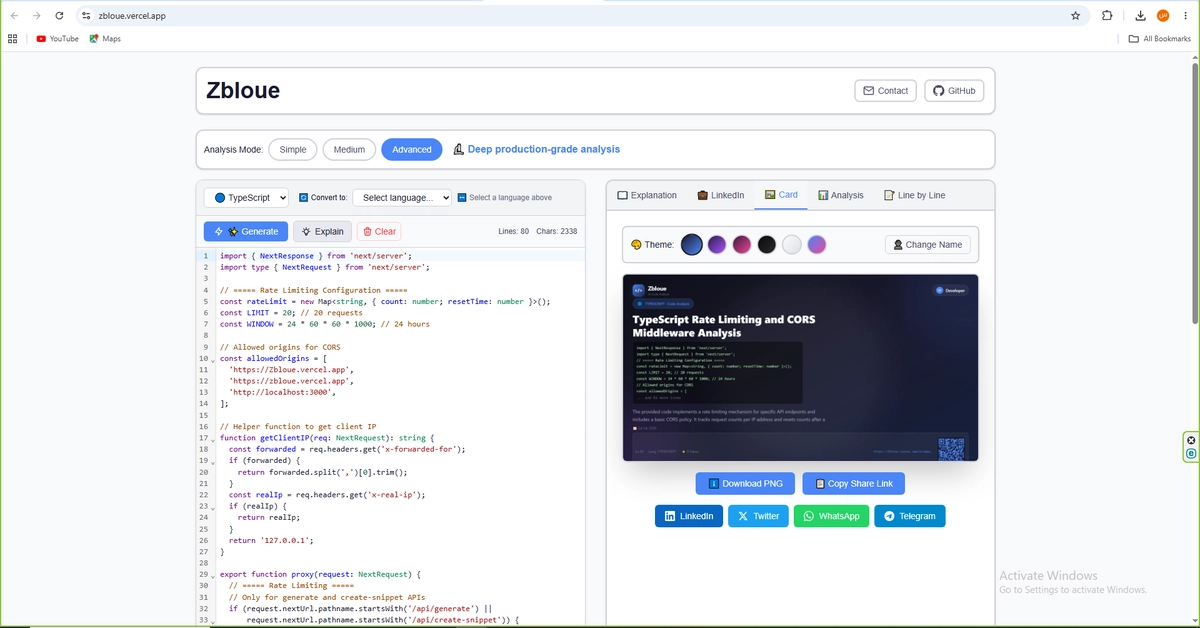Screen dimensions: 1200x628
Task: Click the Change Name button
Action: tap(927, 244)
